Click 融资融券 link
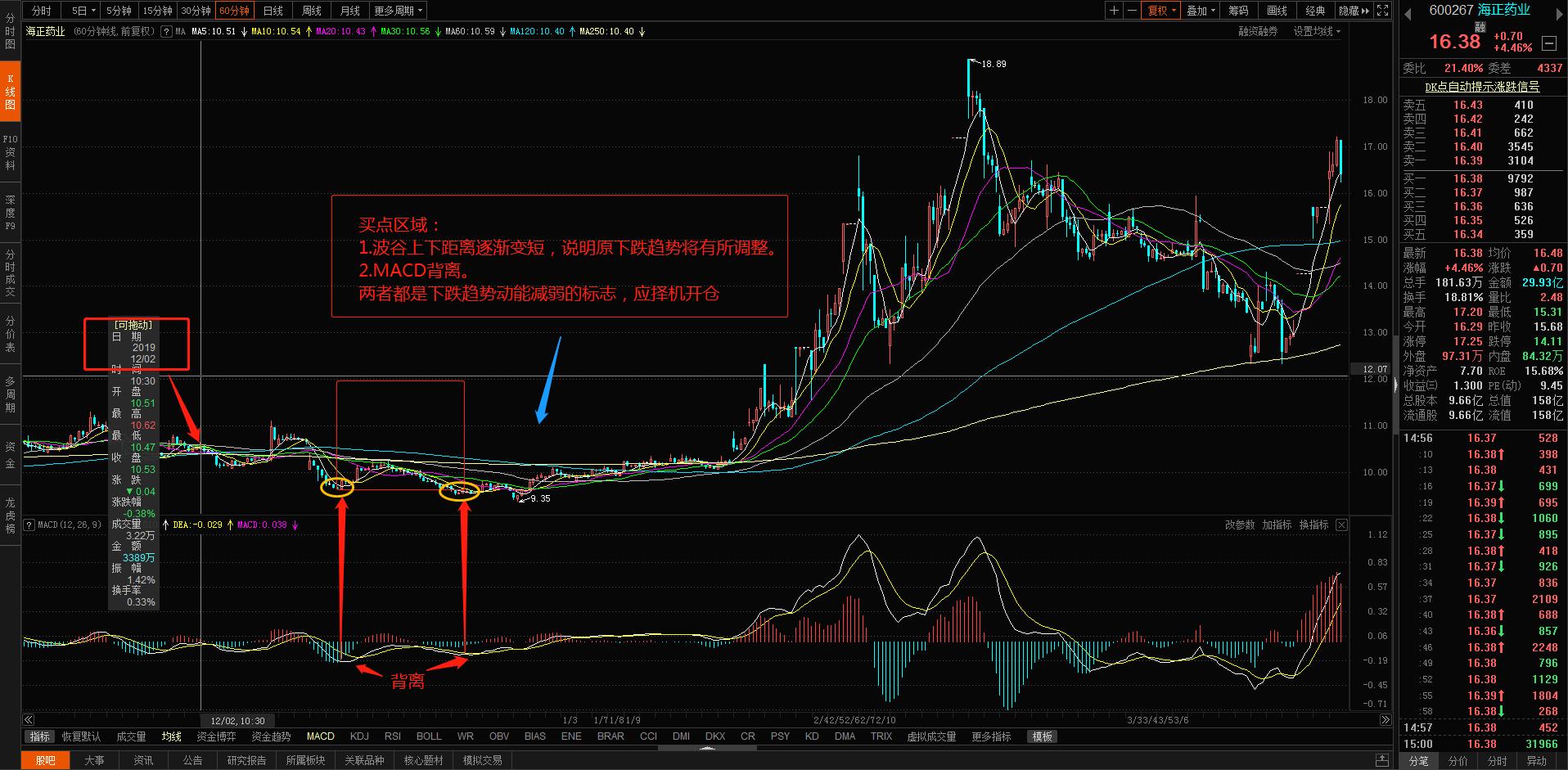Viewport: 1568px width, 770px height. [1258, 32]
